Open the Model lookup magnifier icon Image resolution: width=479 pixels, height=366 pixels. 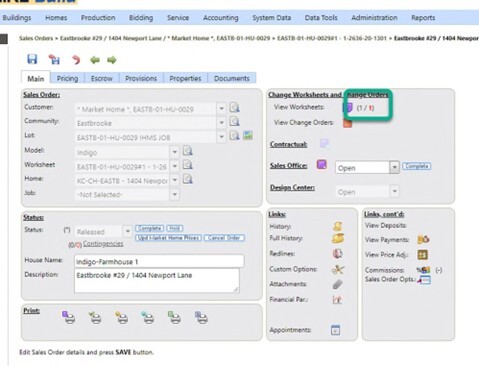click(x=188, y=151)
